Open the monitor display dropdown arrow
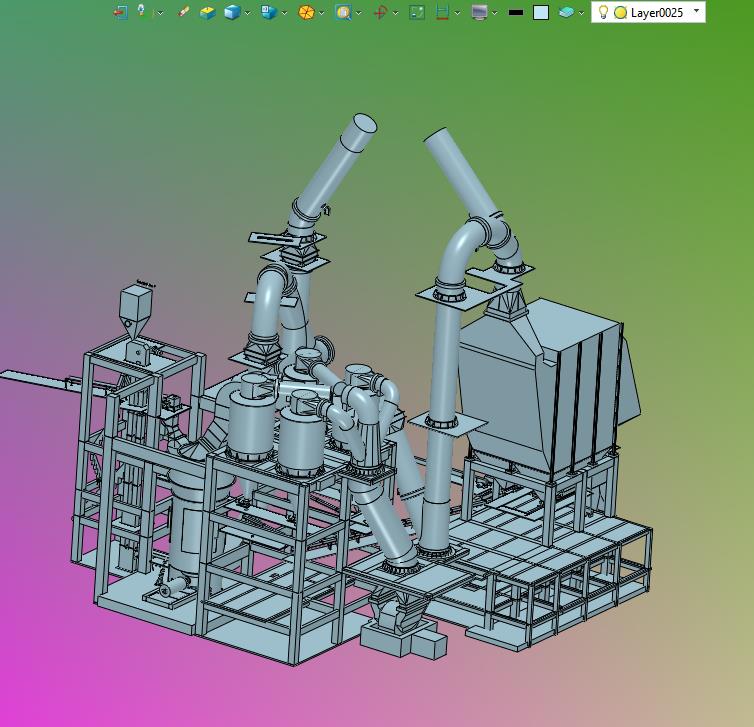 click(x=494, y=13)
